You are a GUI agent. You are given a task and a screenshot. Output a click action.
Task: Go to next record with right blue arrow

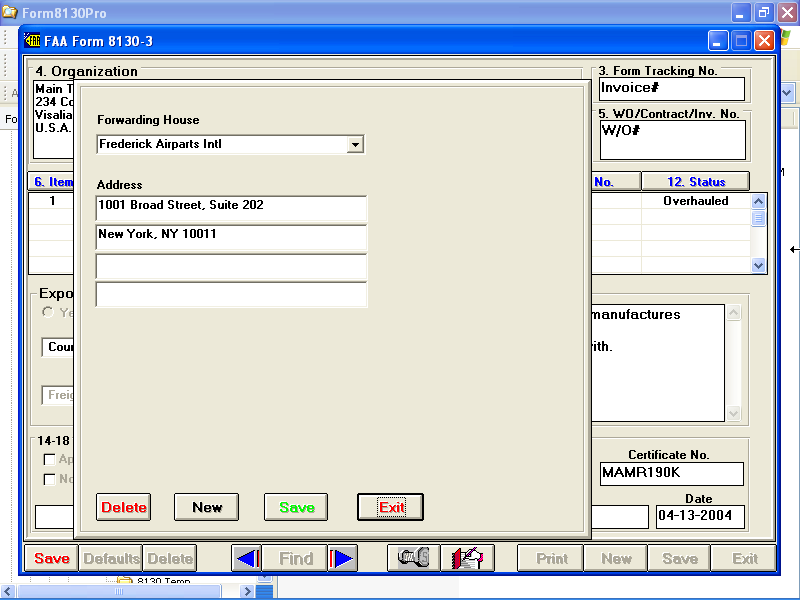tap(343, 559)
